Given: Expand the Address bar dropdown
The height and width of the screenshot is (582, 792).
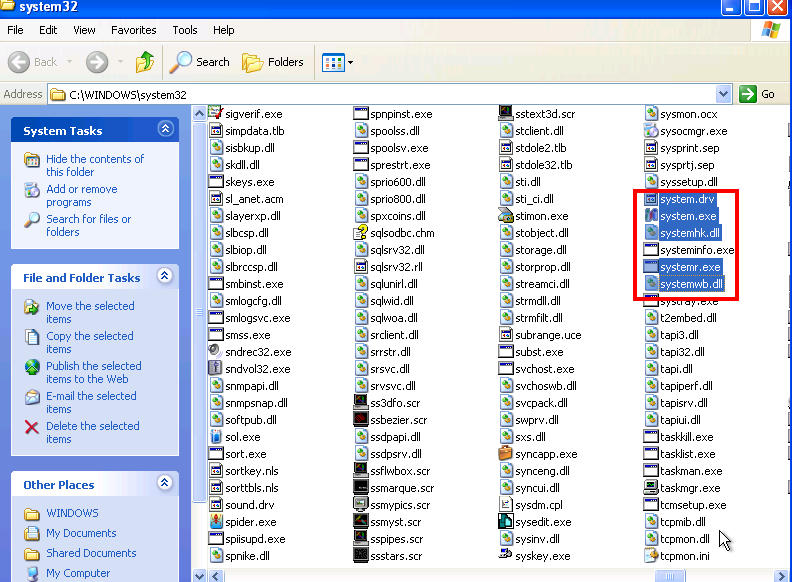Looking at the screenshot, I should click(723, 94).
